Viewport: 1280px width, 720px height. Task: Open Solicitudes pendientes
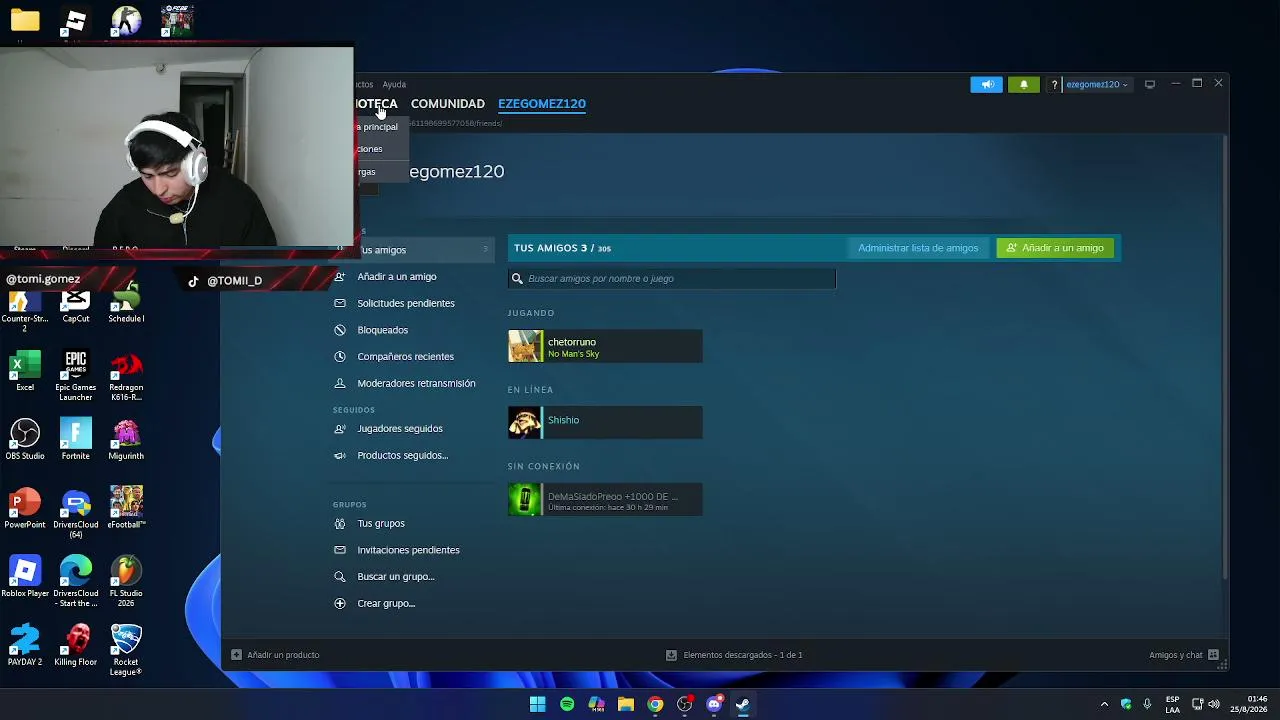click(x=405, y=303)
